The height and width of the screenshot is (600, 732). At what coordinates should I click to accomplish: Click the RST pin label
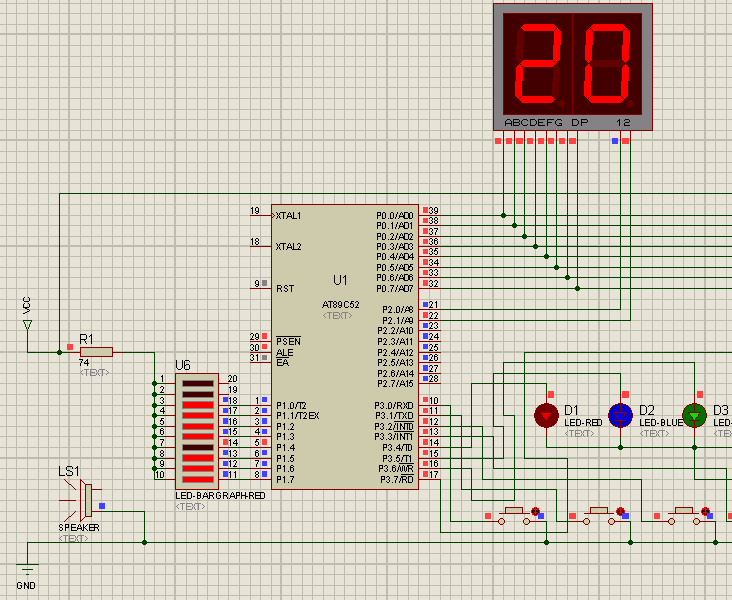point(285,289)
